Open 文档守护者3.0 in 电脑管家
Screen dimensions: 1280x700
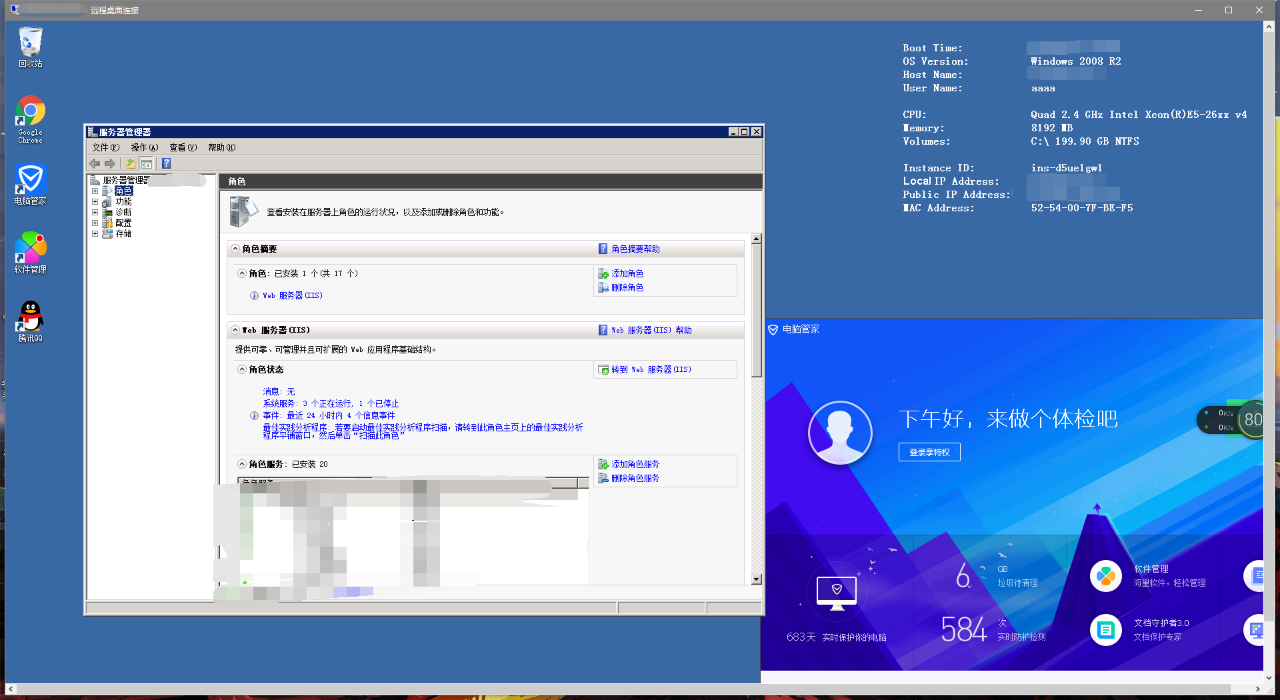[1106, 630]
